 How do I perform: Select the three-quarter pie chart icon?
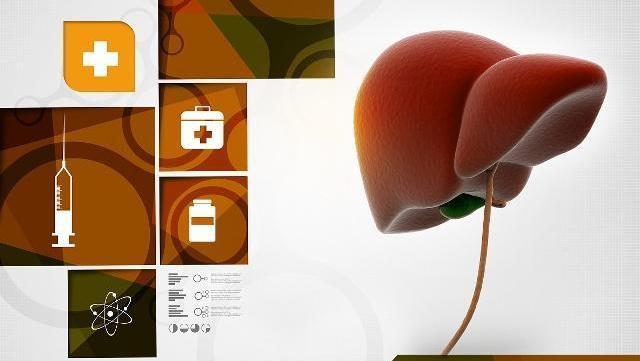[x=195, y=328]
